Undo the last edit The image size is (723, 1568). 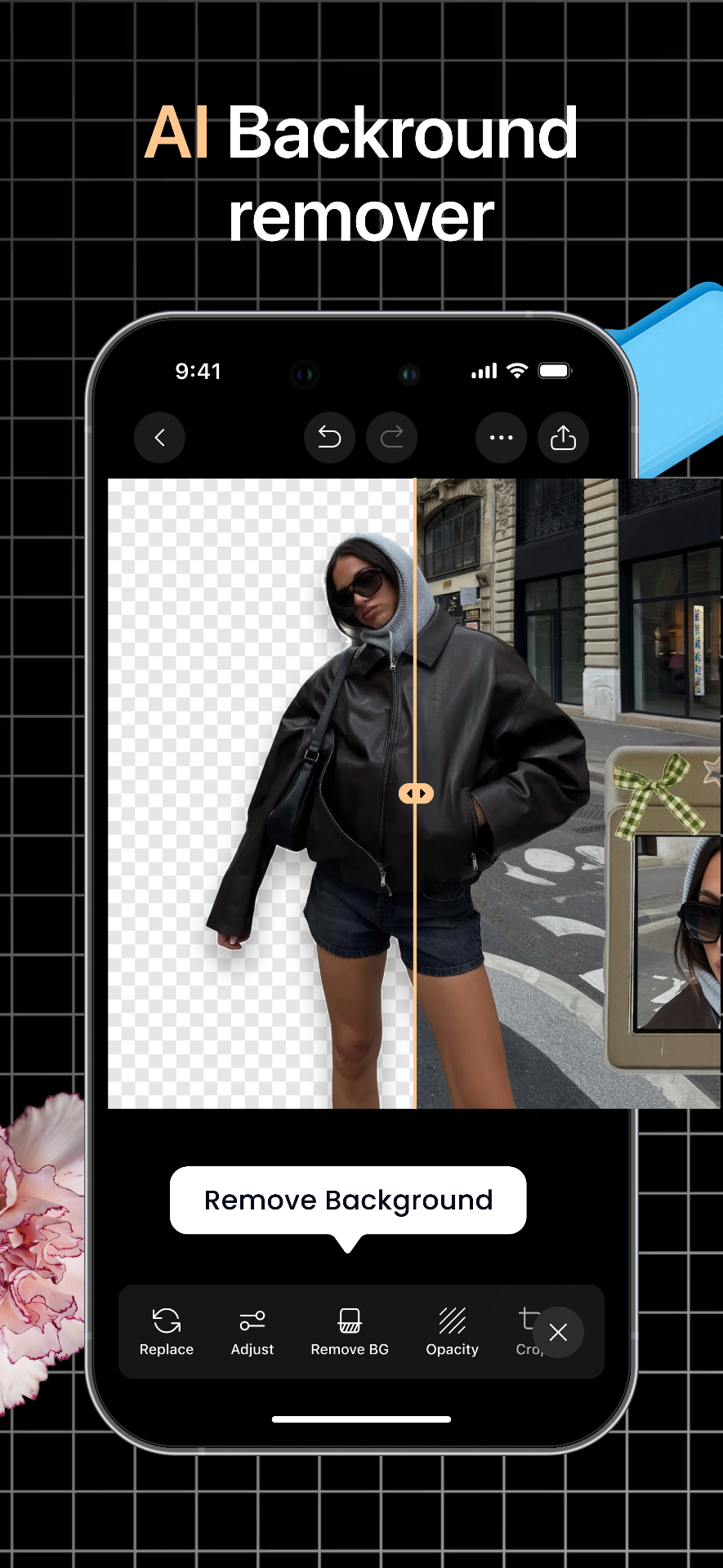329,438
